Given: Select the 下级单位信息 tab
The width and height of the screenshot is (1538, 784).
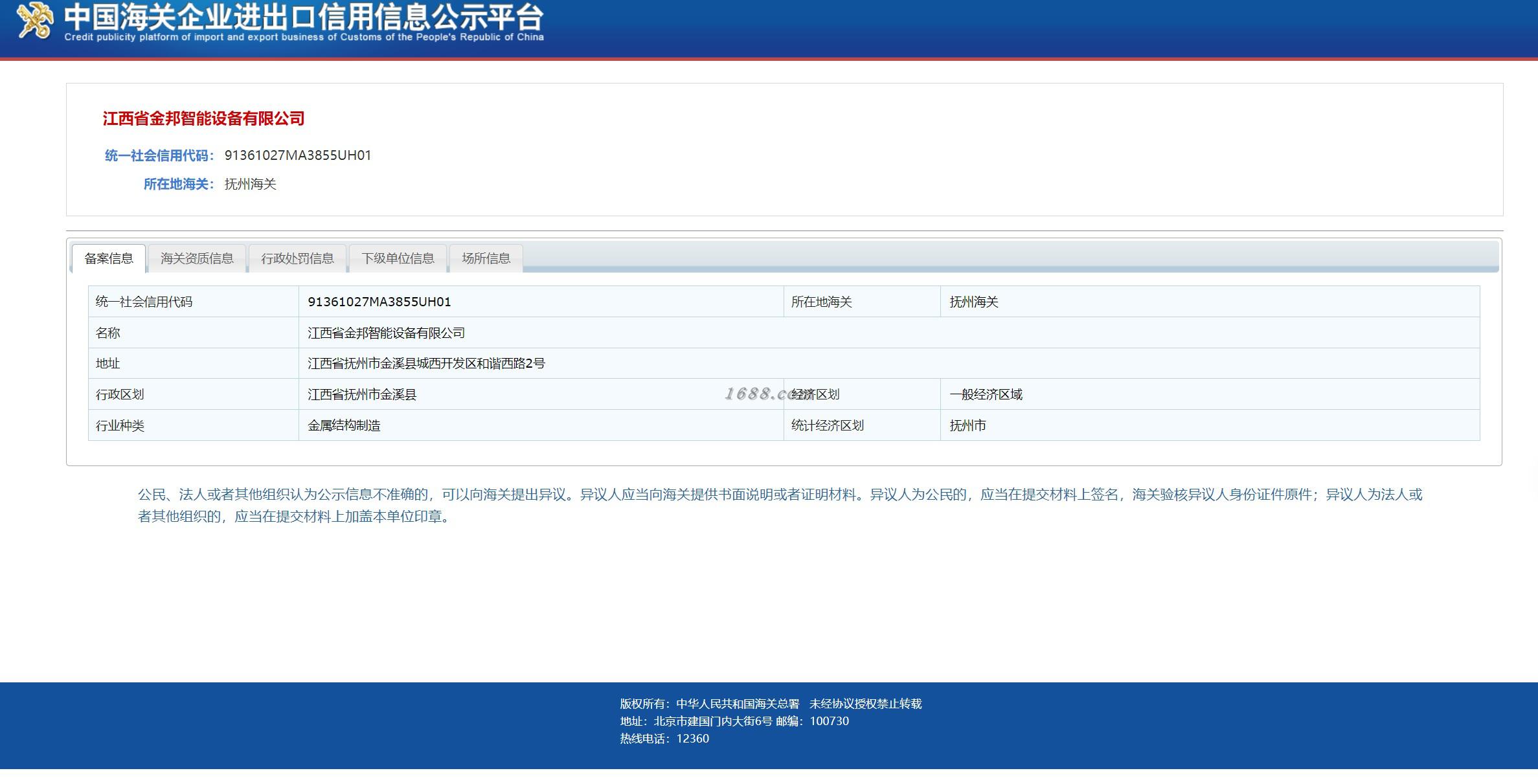Looking at the screenshot, I should (398, 259).
